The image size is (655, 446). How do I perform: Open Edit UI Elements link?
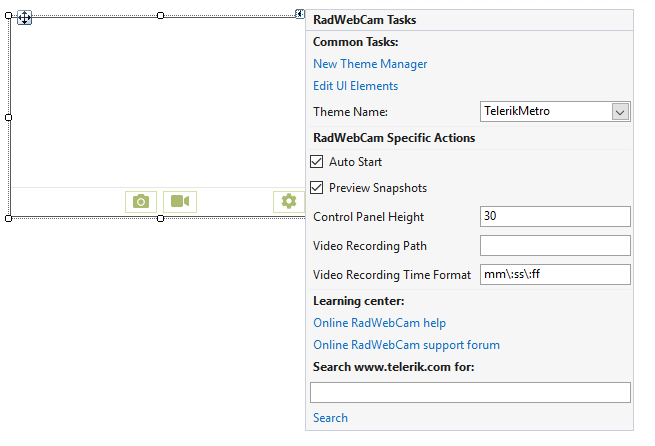tap(355, 86)
